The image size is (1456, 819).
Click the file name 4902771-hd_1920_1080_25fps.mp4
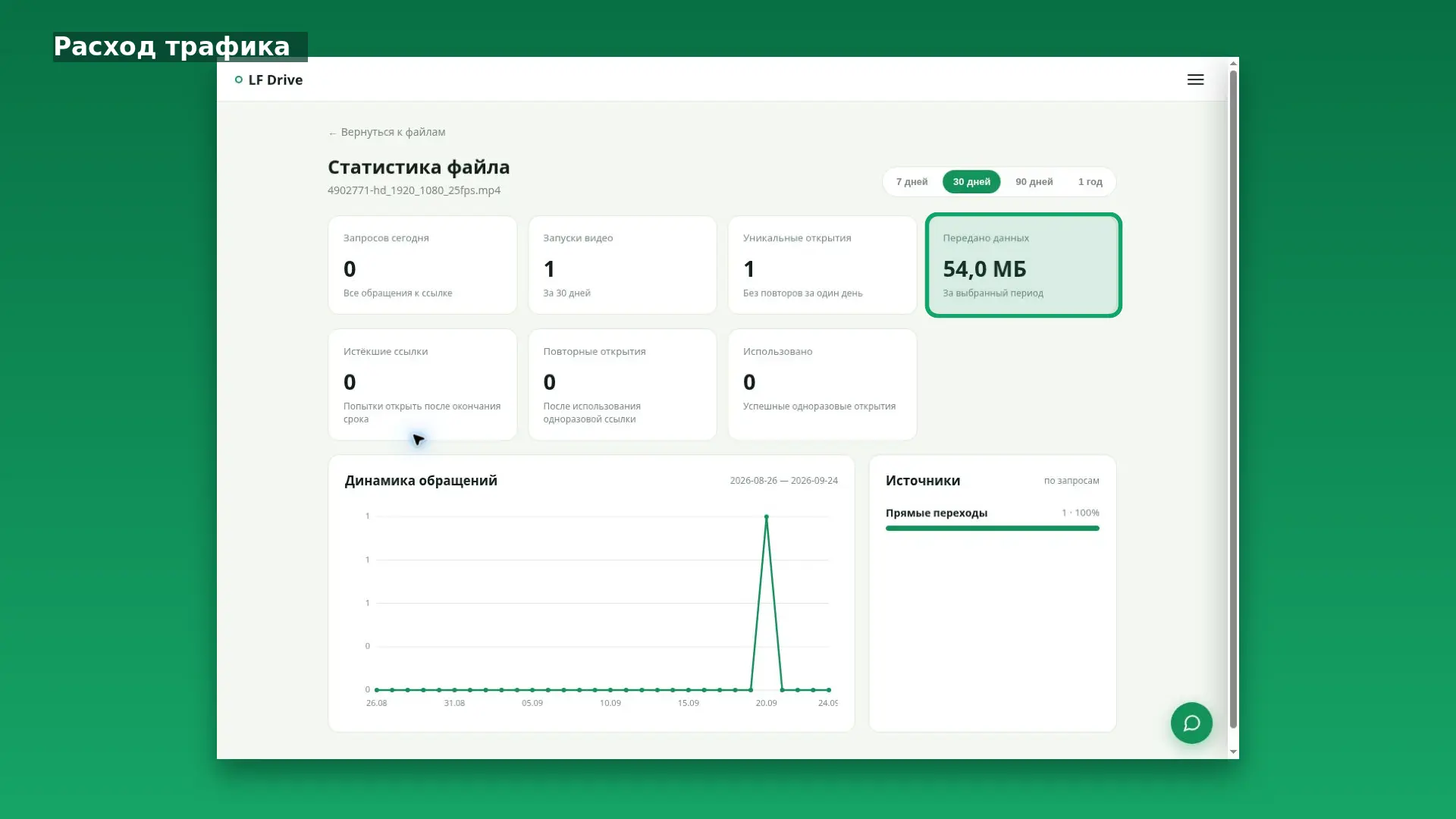(414, 190)
